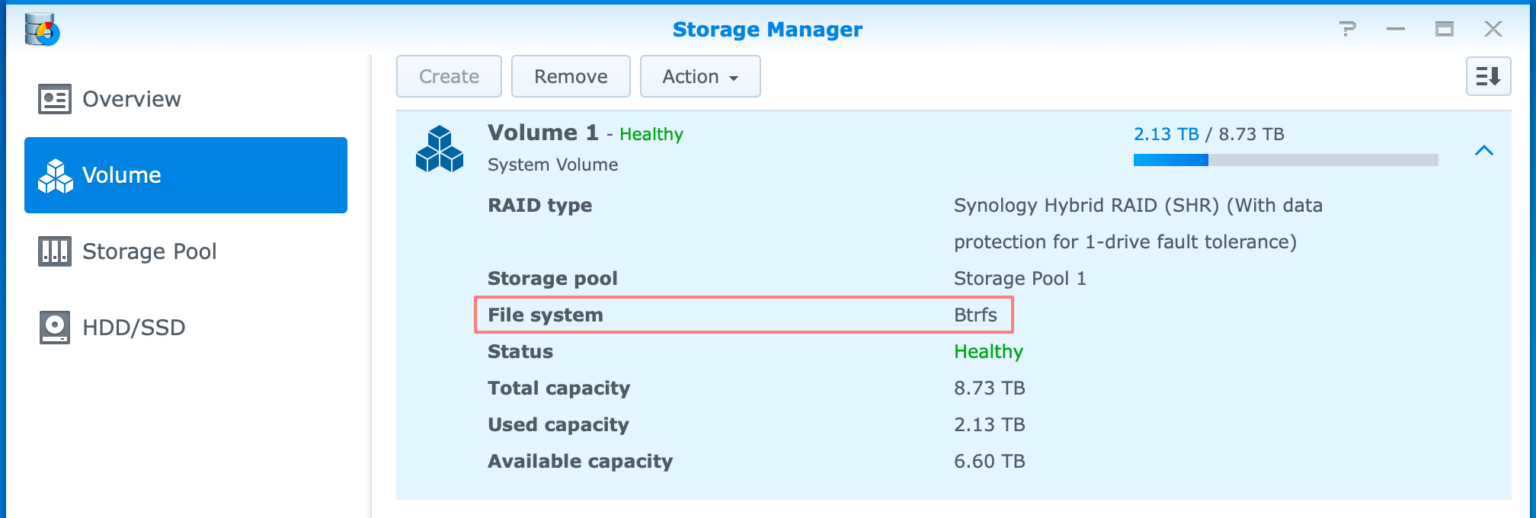This screenshot has height=518, width=1536.
Task: Click the Create button
Action: click(x=449, y=76)
